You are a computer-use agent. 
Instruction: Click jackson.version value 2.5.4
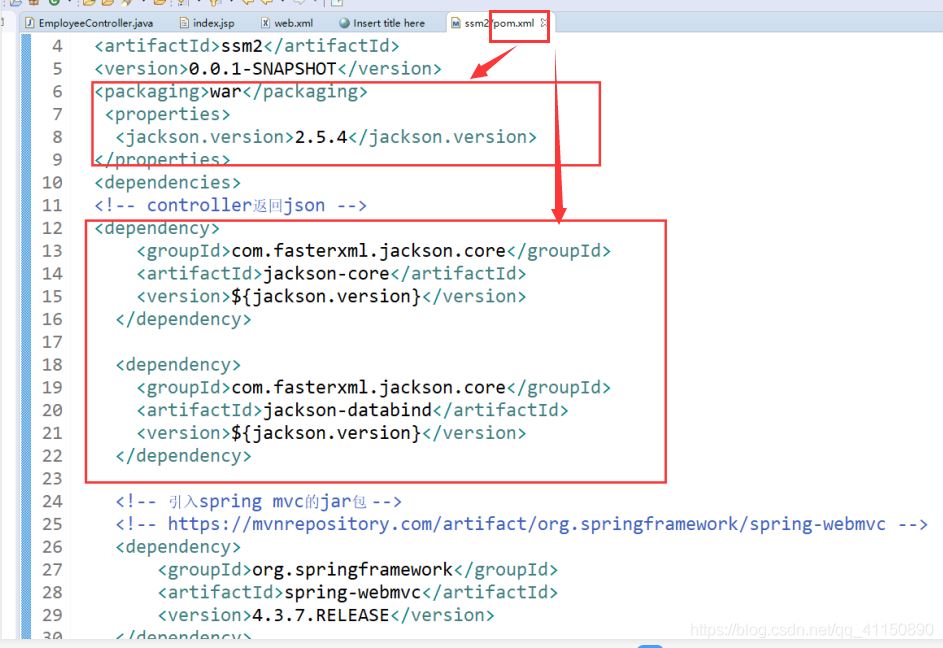point(321,137)
